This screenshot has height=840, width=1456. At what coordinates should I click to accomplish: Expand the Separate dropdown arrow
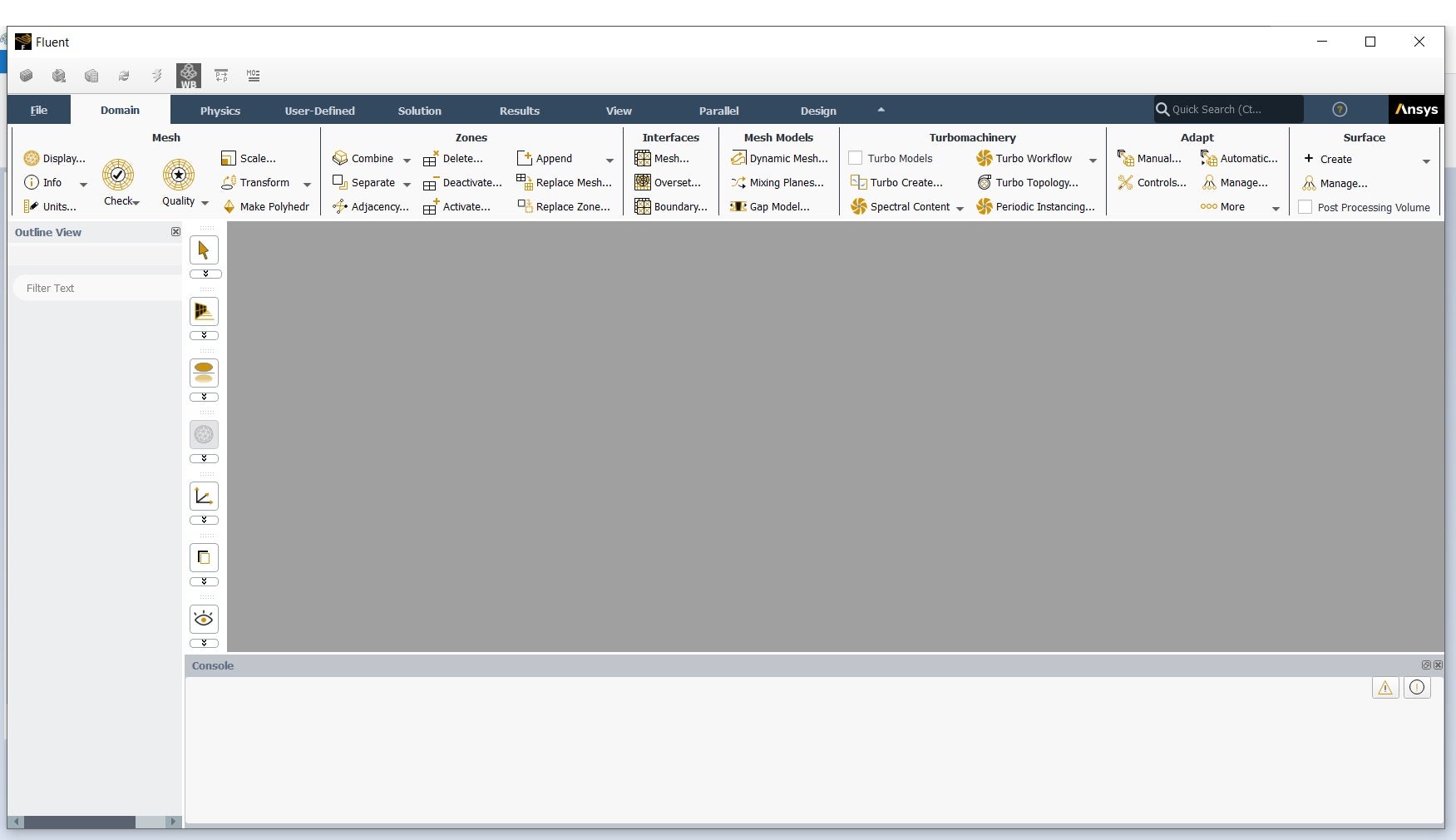pyautogui.click(x=407, y=185)
